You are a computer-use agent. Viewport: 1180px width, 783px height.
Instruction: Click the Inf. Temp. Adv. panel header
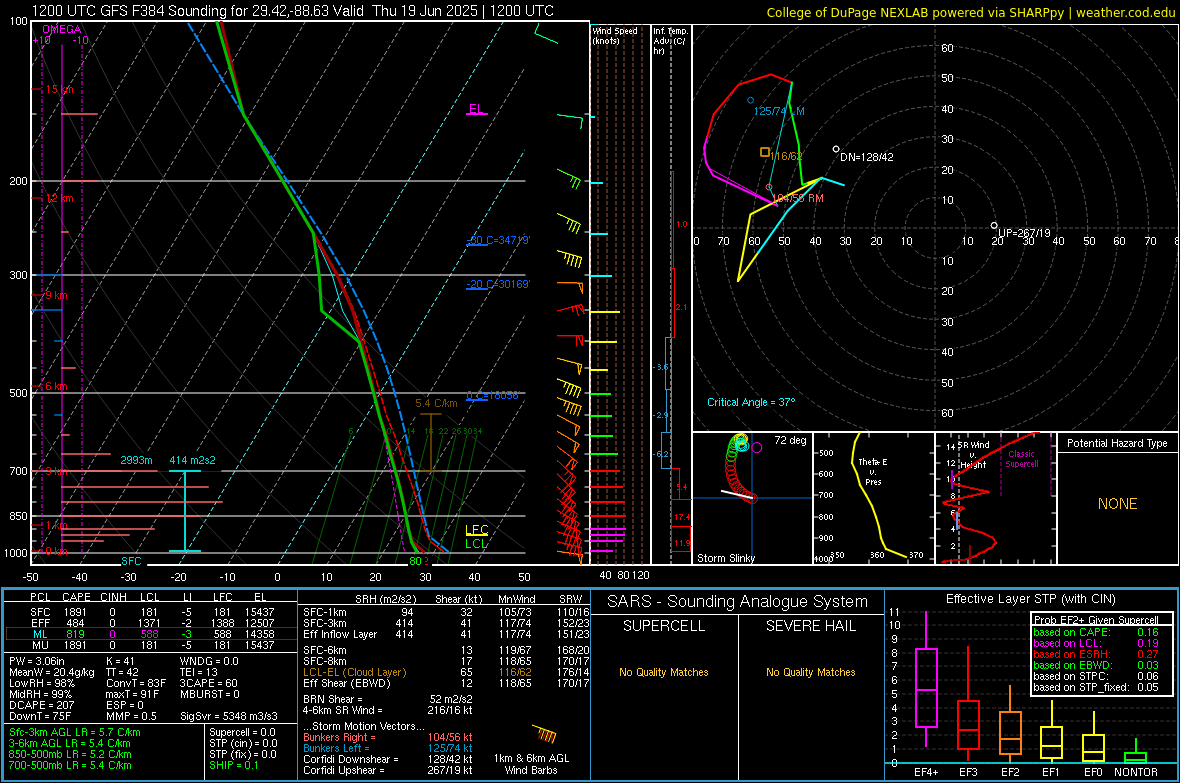pos(670,41)
